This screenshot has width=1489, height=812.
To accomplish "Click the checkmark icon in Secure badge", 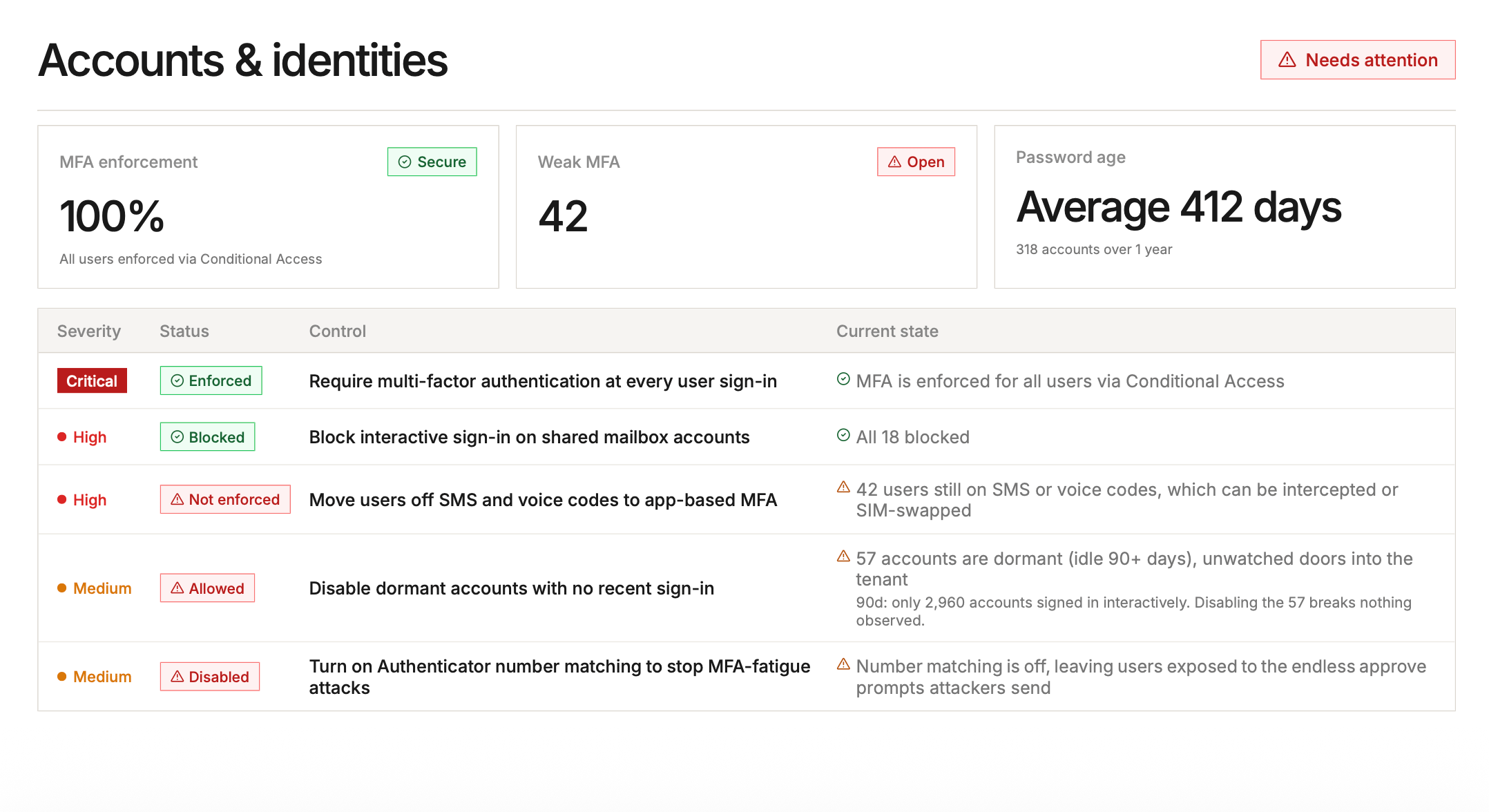I will click(x=405, y=162).
